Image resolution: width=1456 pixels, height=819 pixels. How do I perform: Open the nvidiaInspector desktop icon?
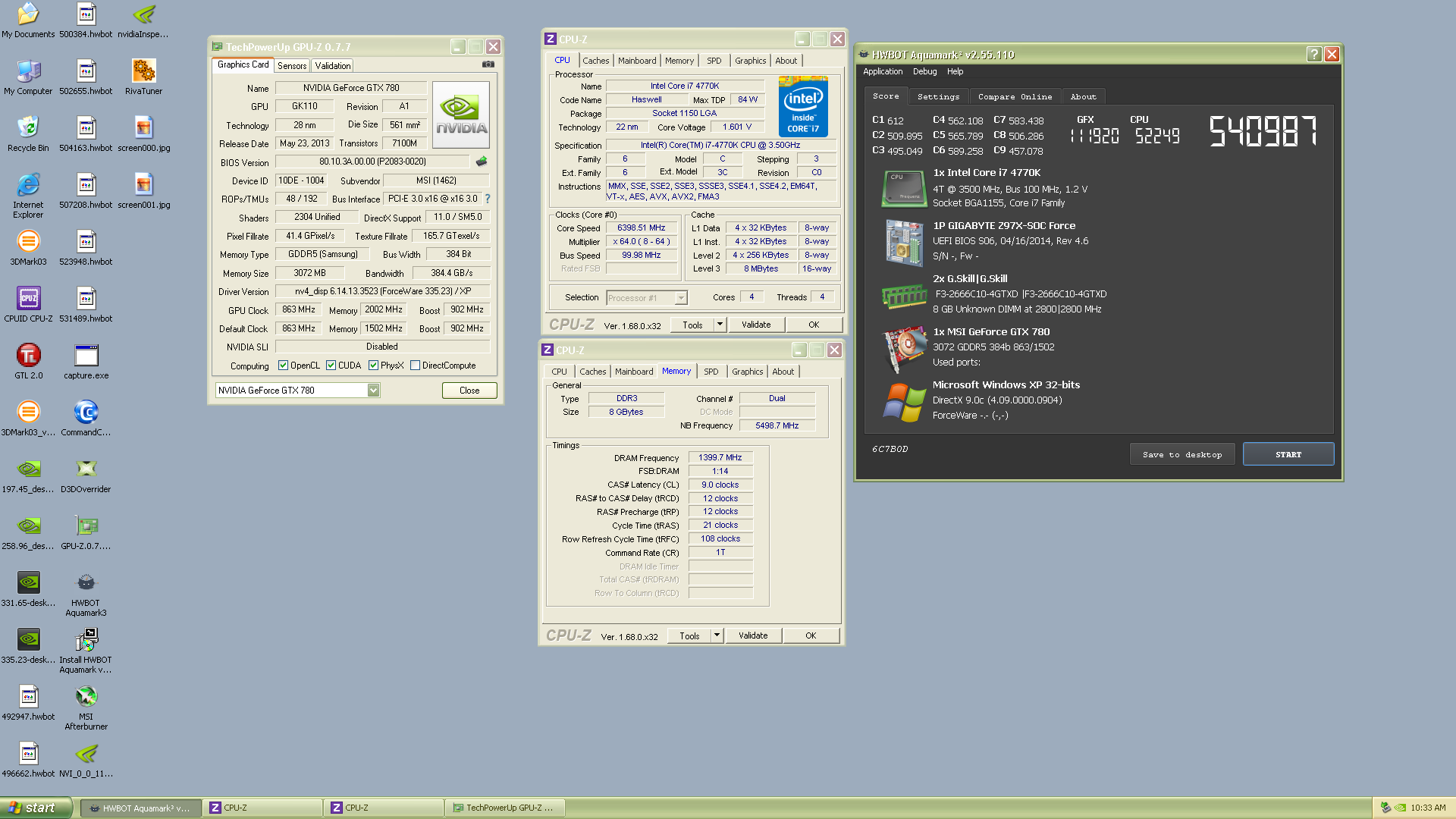tap(143, 20)
